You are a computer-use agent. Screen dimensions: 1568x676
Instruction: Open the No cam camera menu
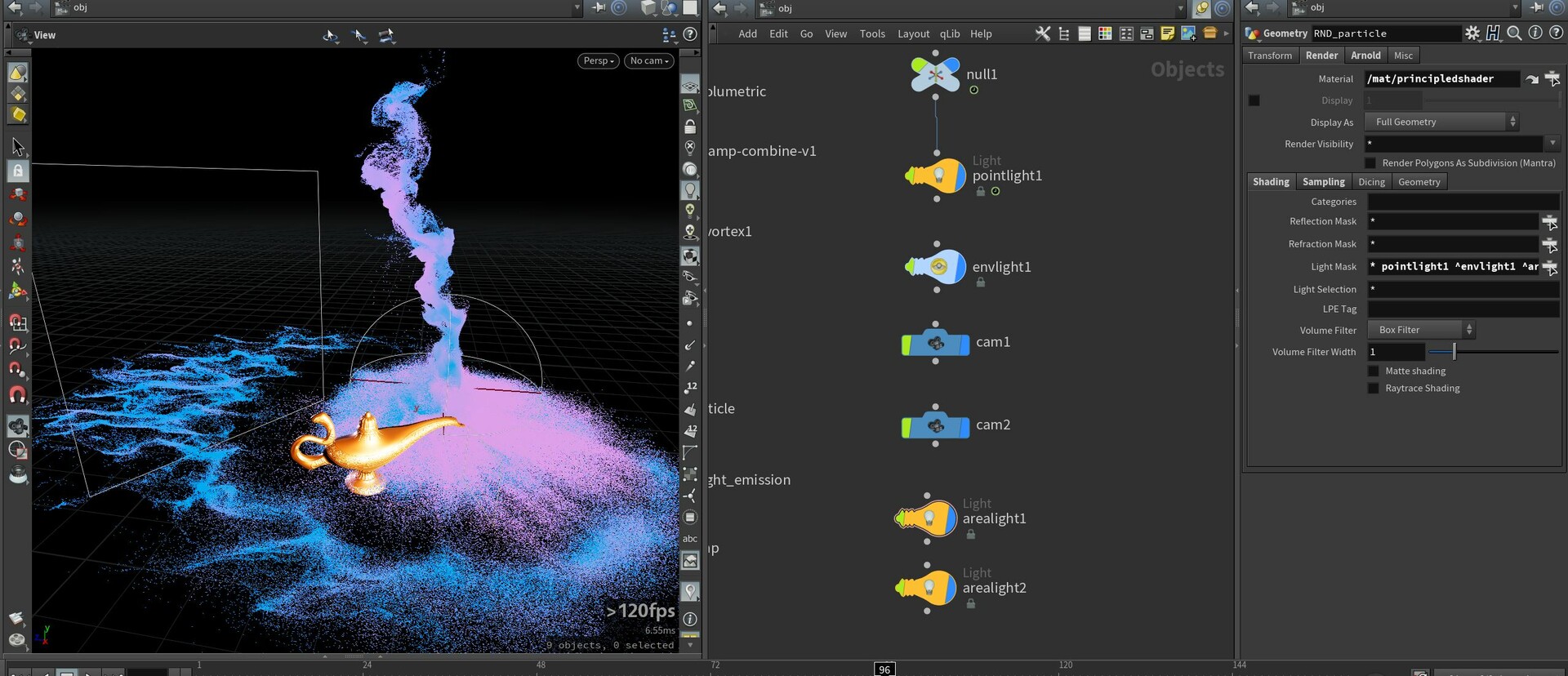[649, 61]
